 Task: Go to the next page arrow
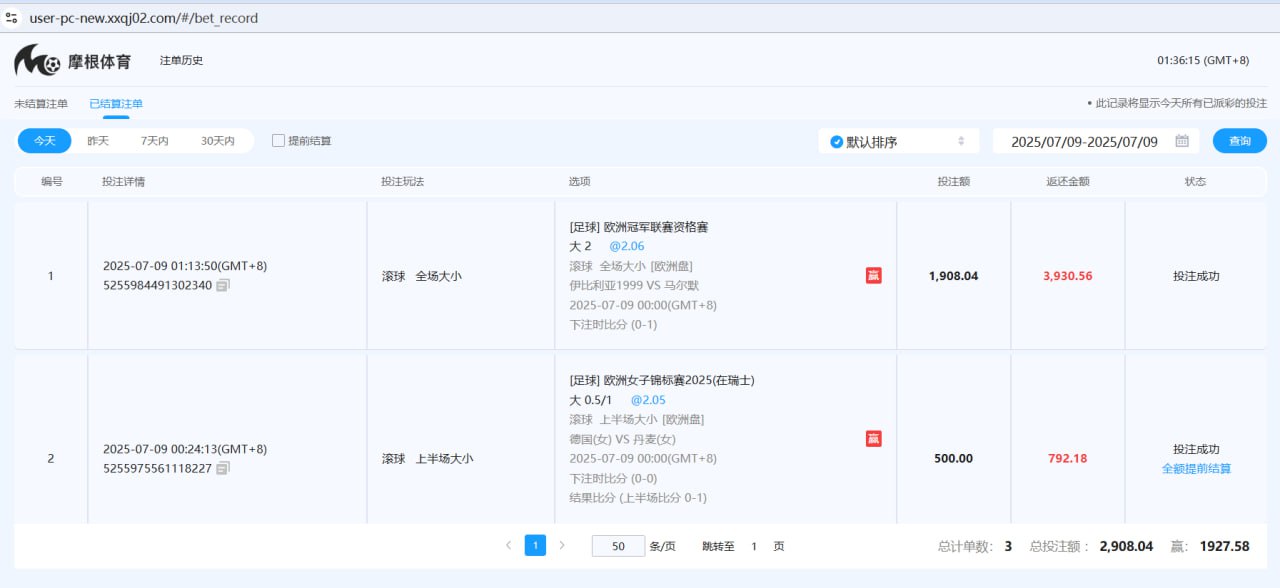click(562, 545)
